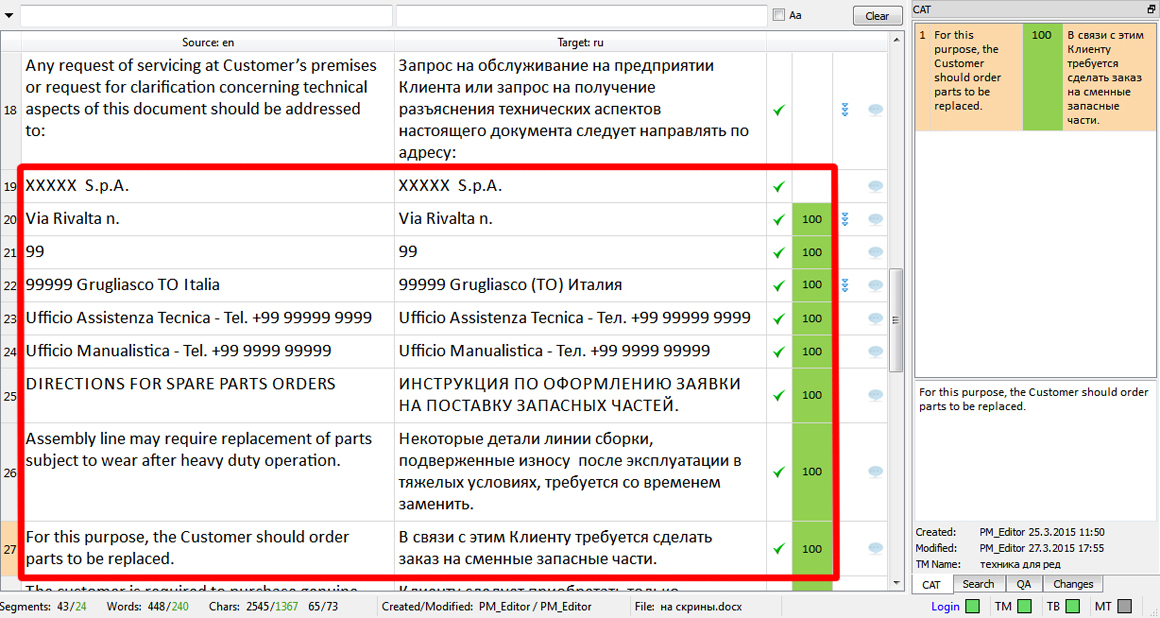The height and width of the screenshot is (618, 1160).
Task: Toggle the green TM status indicator
Action: pos(1023,606)
